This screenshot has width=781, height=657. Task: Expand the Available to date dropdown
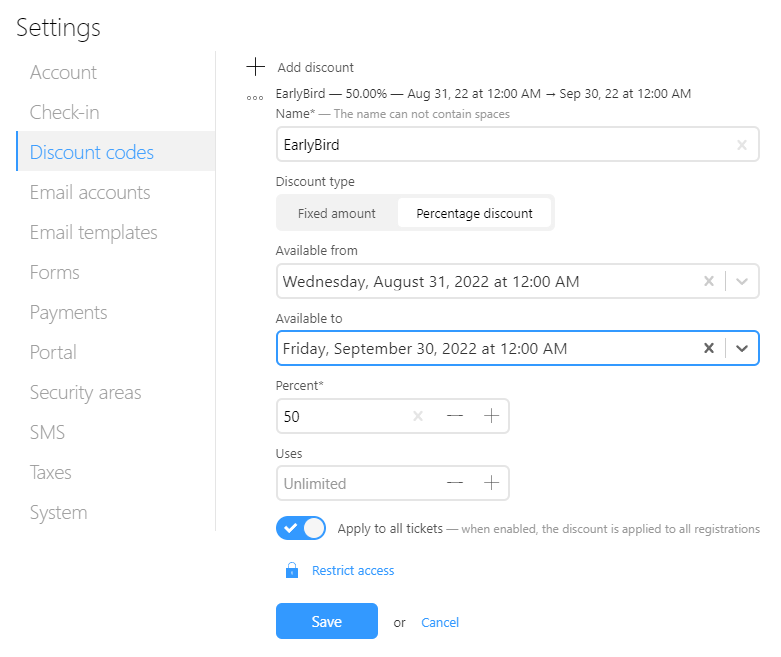click(741, 349)
